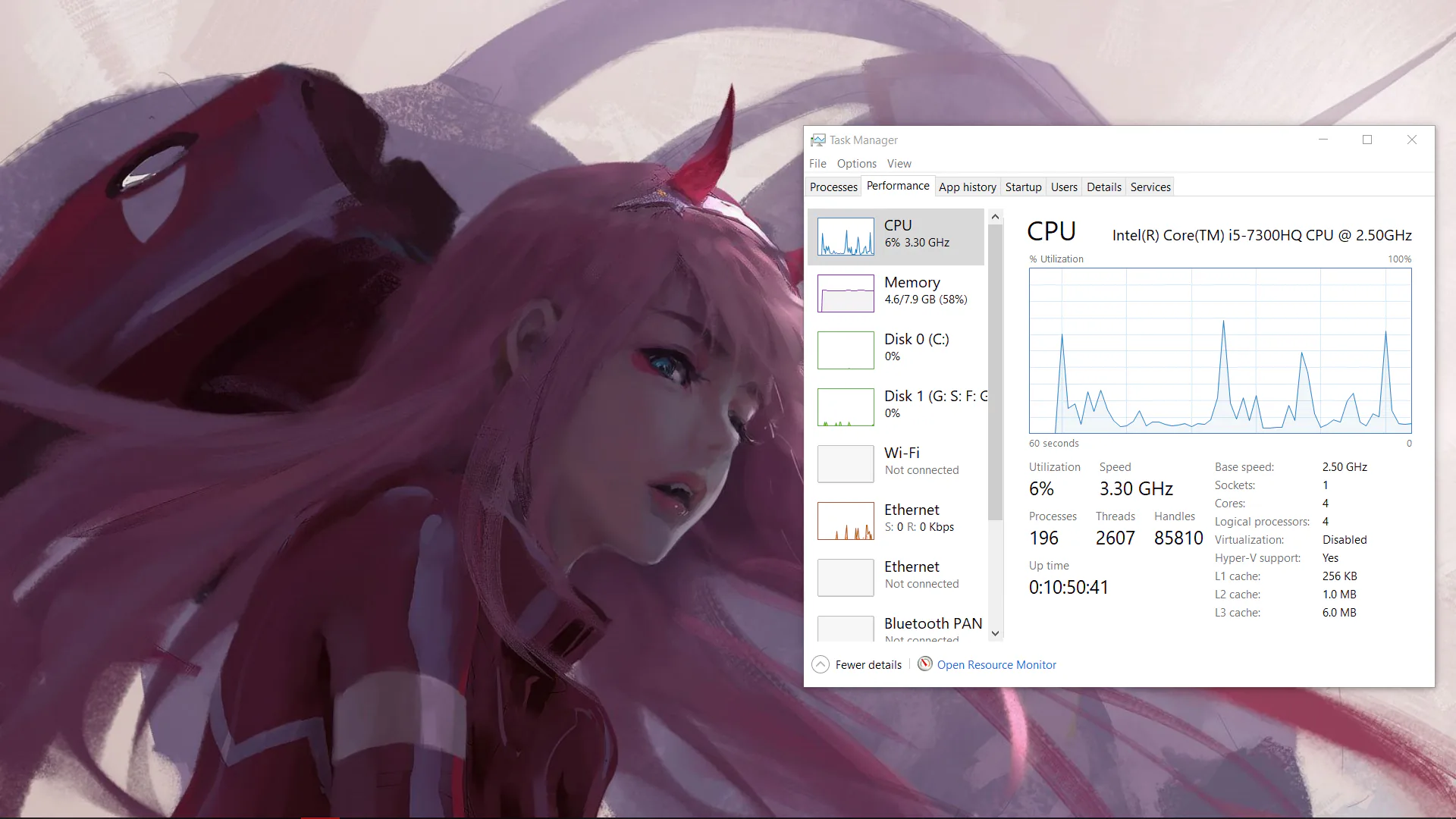
Task: Click the L1 cache 256 KB value
Action: pos(1340,576)
